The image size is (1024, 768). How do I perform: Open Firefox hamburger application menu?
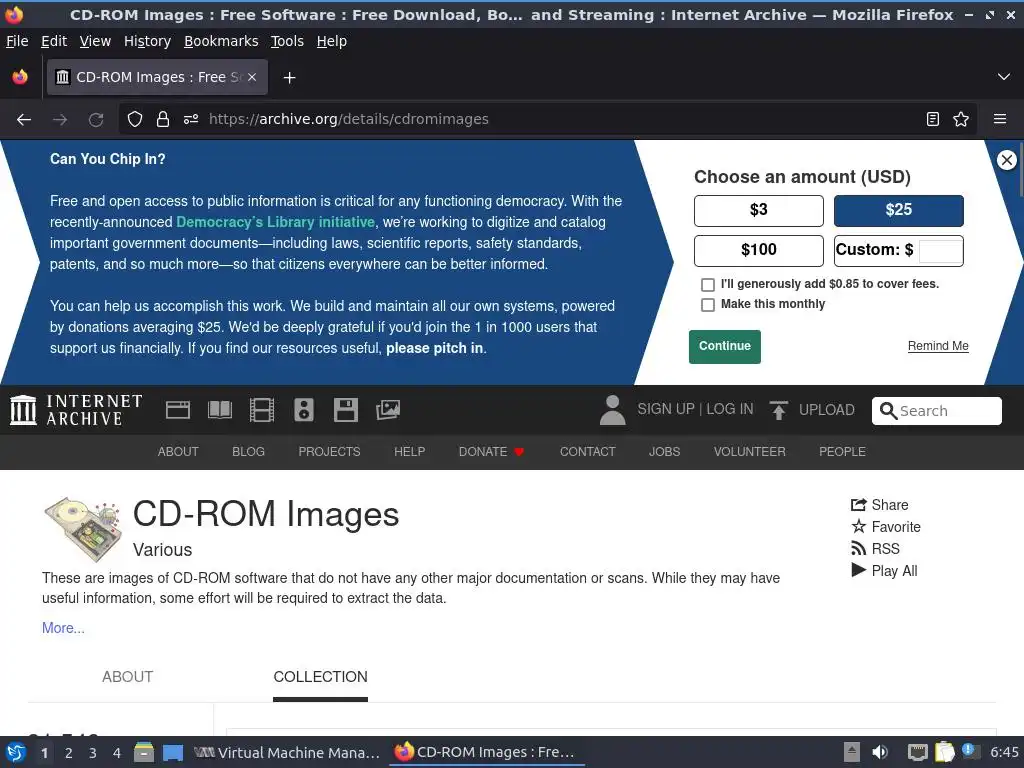(x=1000, y=120)
